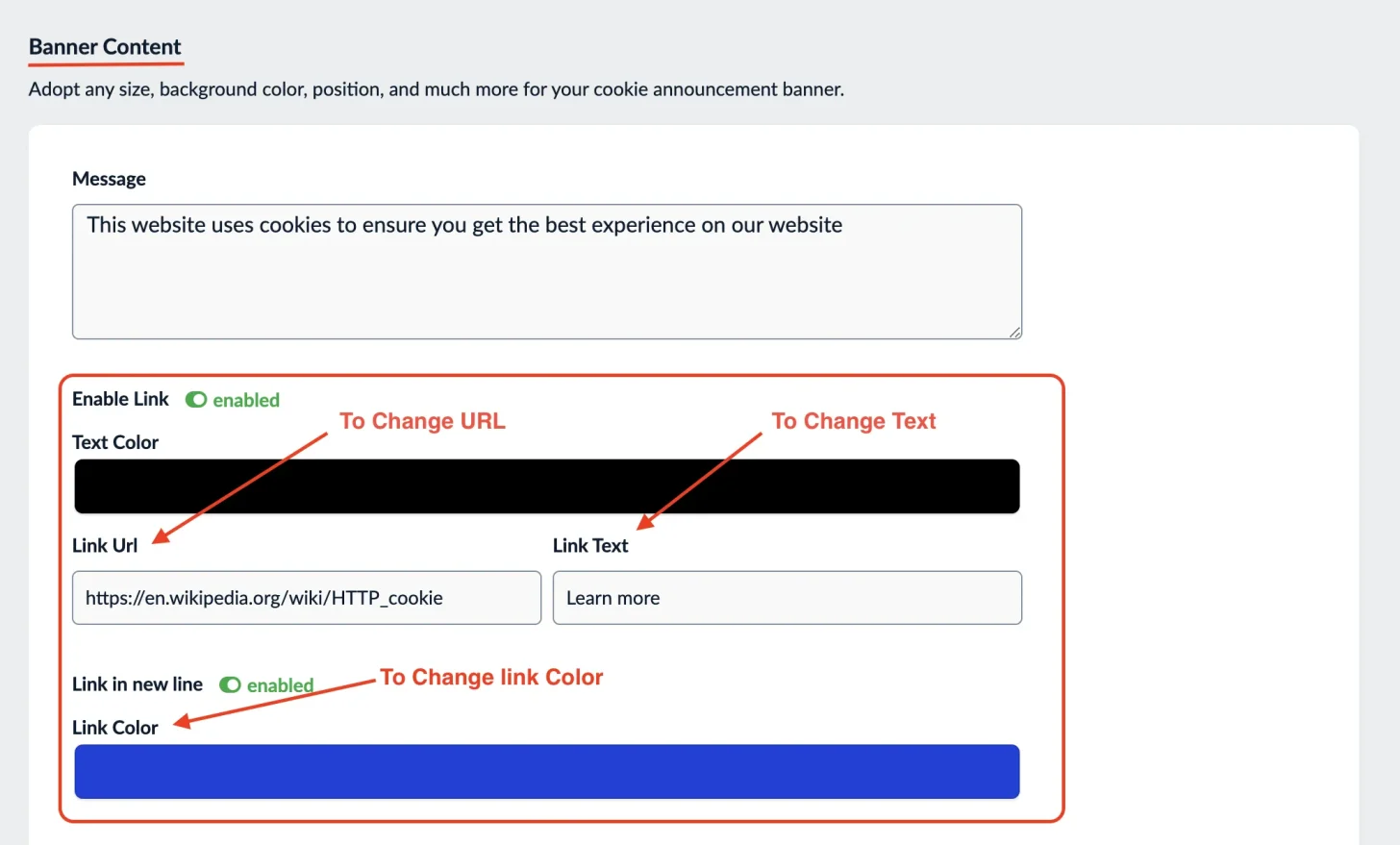Toggle the Enable Link switch
Screen dimensions: 1400x845
(196, 400)
